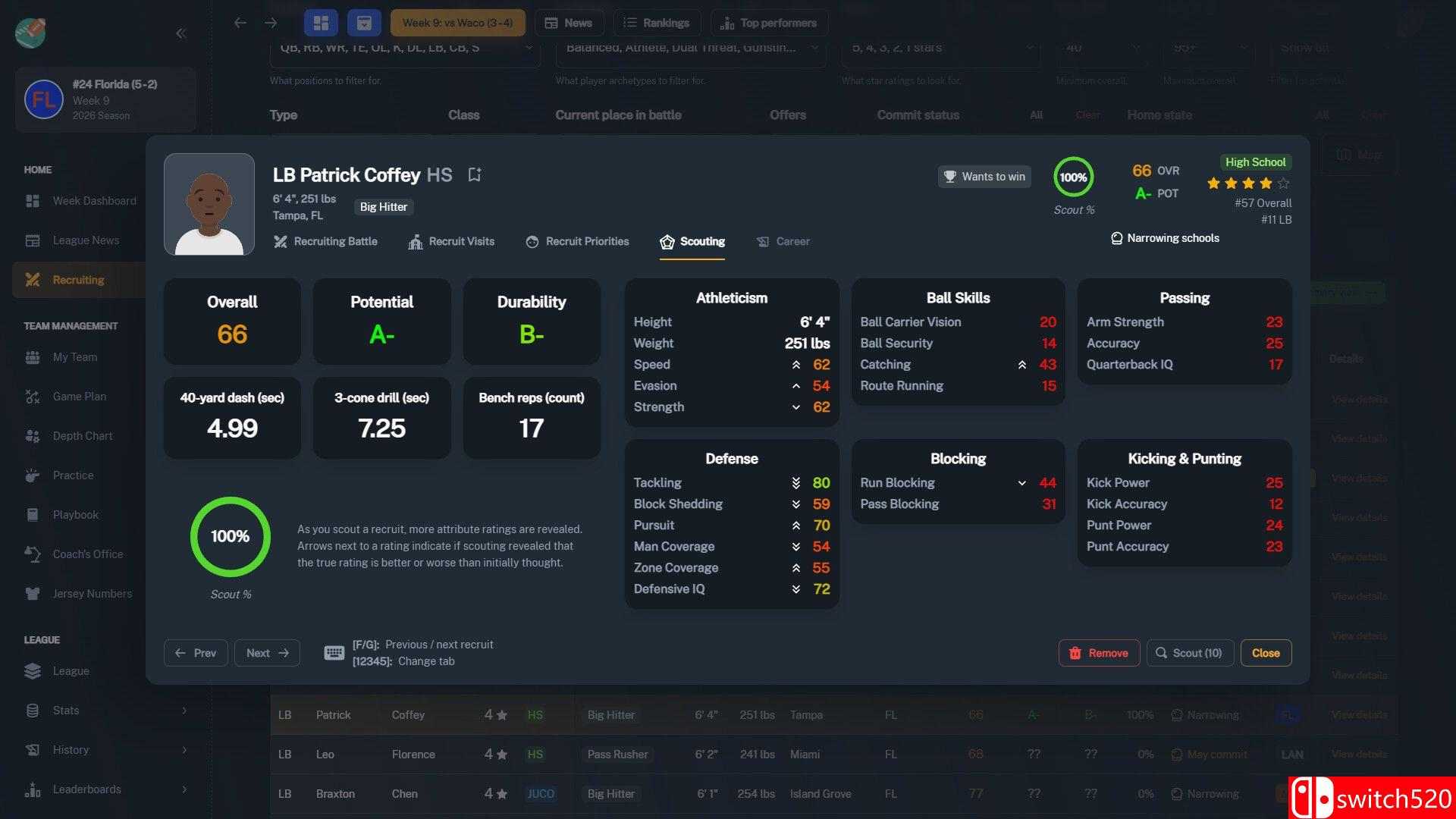
Task: Go to Next recruit
Action: coord(267,653)
